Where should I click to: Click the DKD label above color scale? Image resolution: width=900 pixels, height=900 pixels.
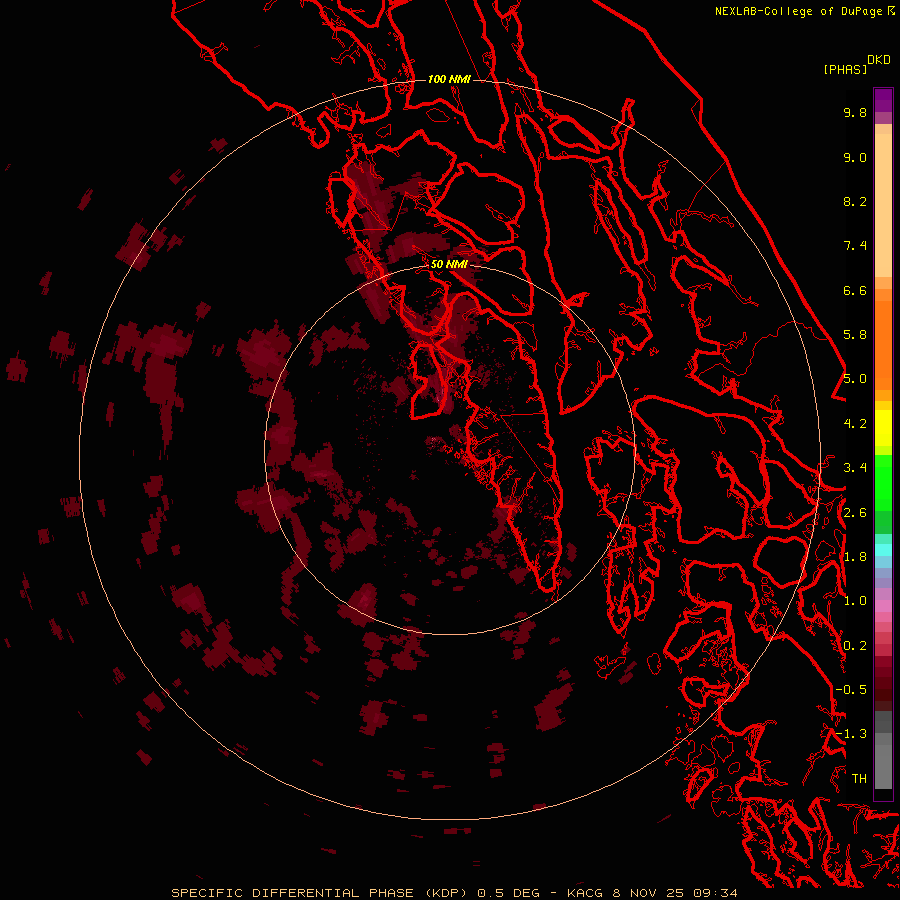click(x=879, y=60)
